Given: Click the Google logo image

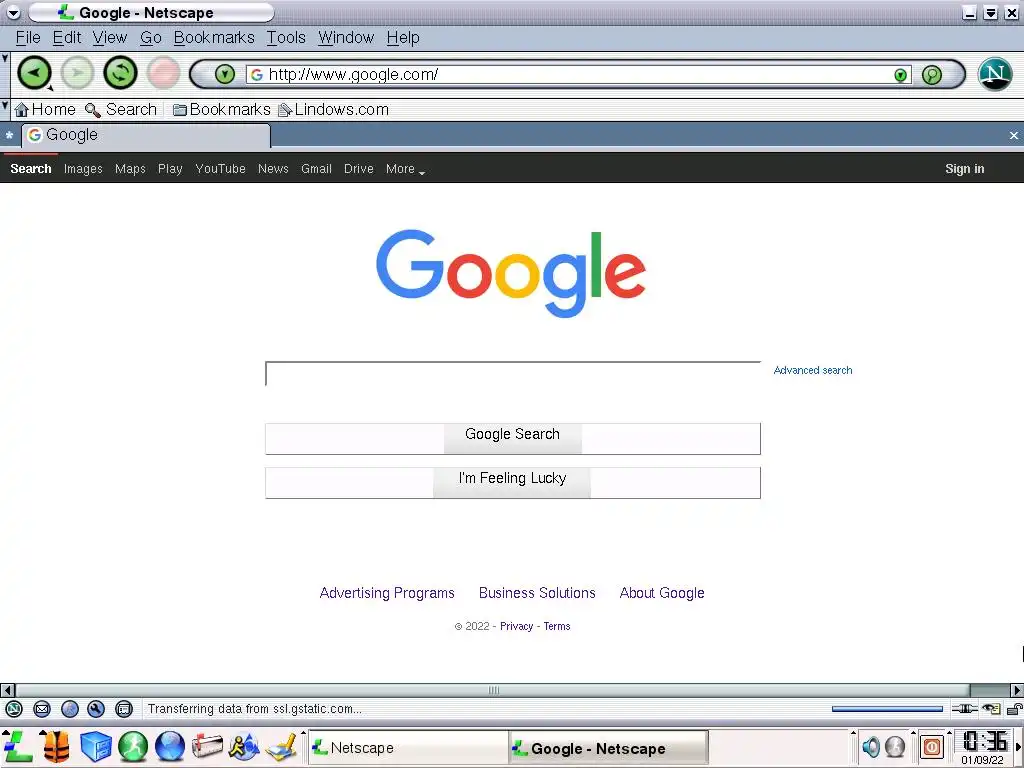Looking at the screenshot, I should tap(511, 273).
